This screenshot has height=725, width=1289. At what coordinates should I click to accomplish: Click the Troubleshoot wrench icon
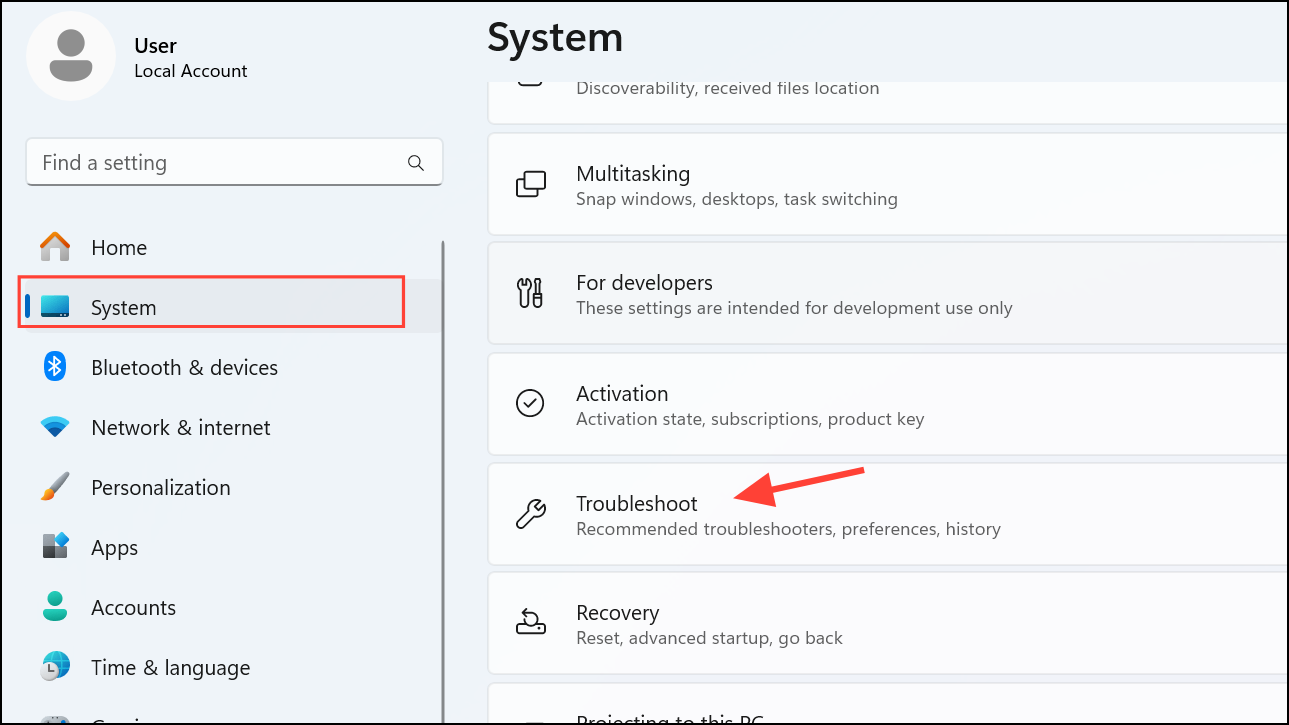point(530,513)
